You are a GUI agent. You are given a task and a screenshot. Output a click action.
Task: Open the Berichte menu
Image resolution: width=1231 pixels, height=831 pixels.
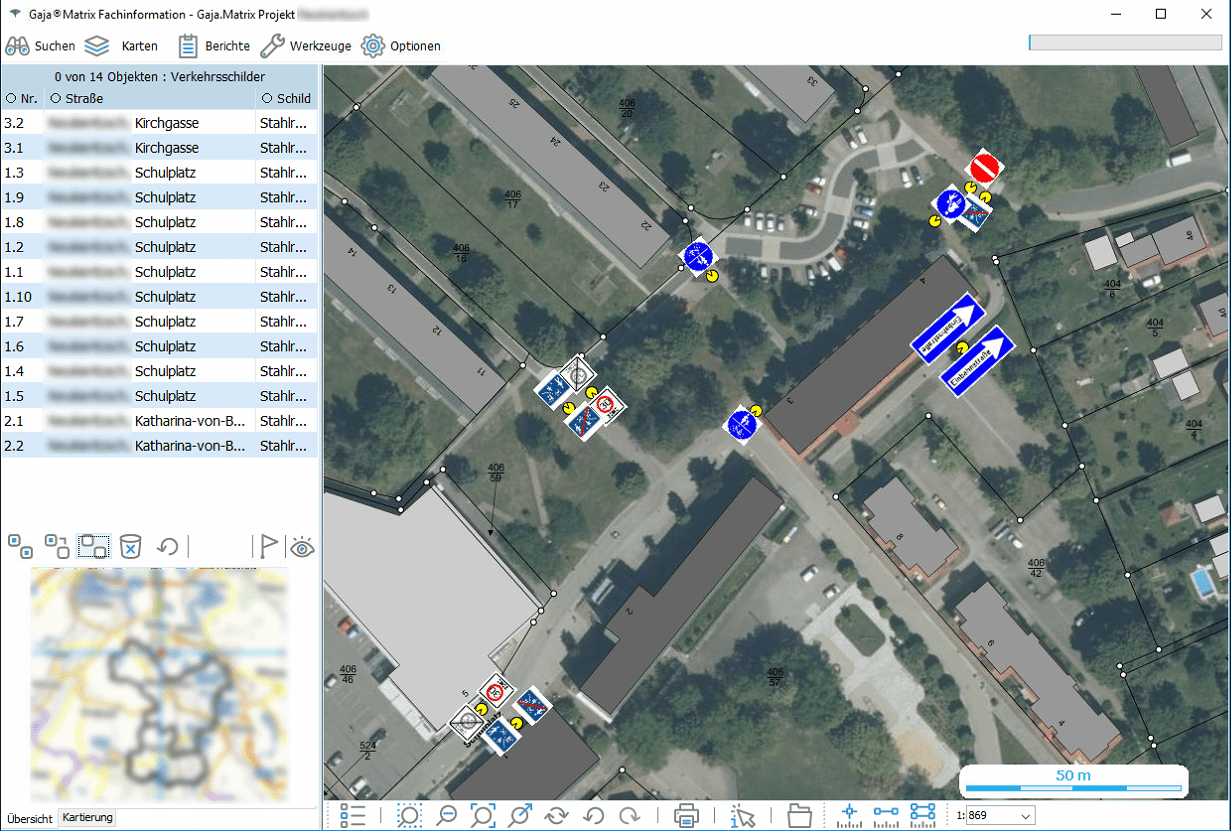click(214, 46)
